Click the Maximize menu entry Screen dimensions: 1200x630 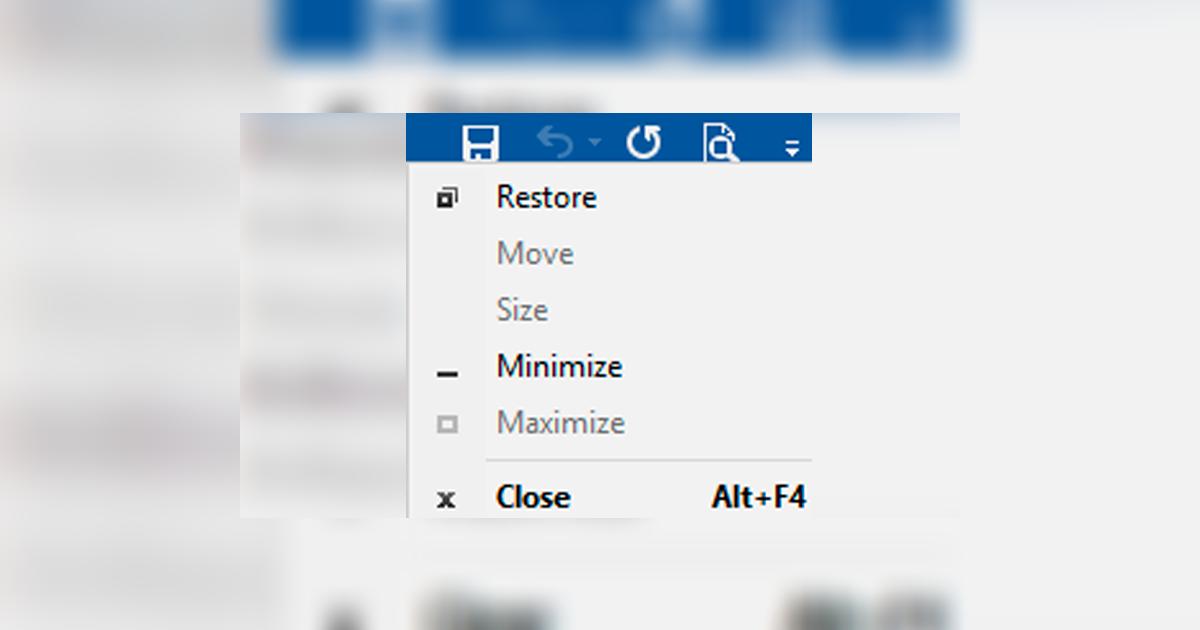tap(560, 423)
